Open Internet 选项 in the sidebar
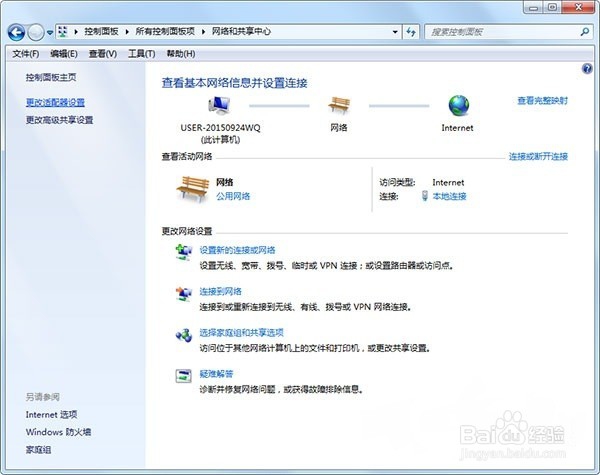The height and width of the screenshot is (475, 600). (51, 415)
